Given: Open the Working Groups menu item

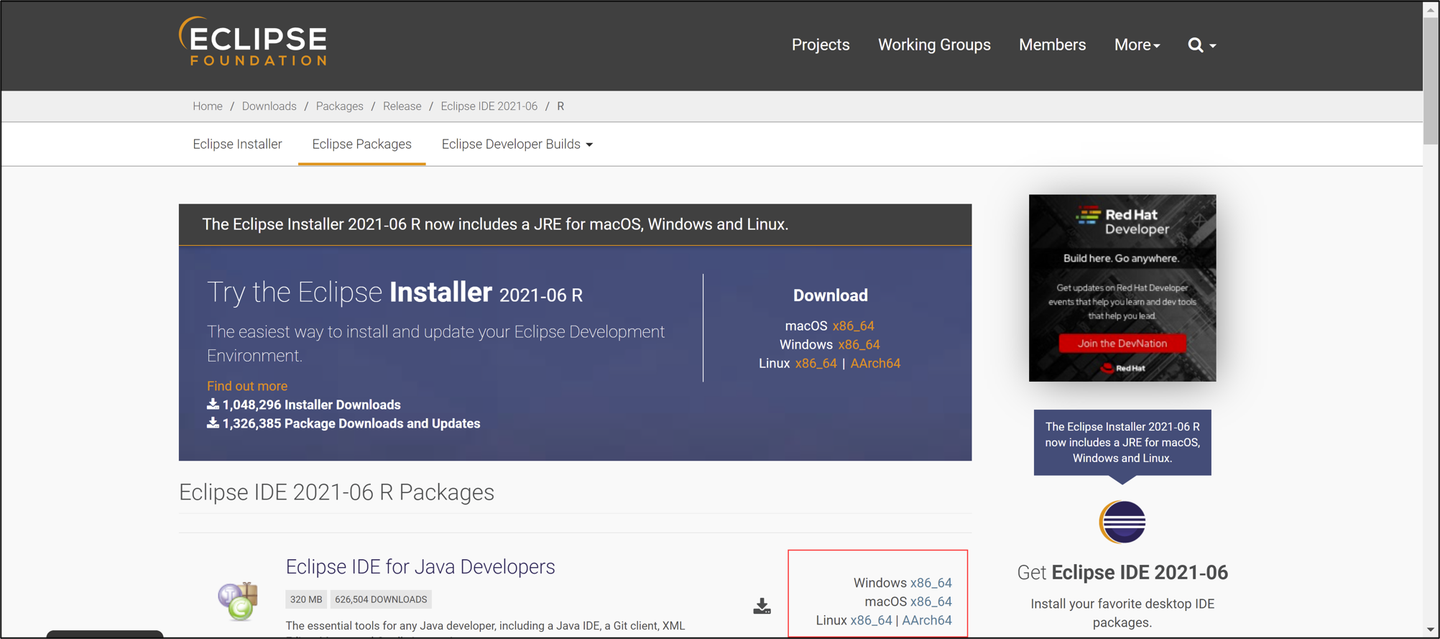Looking at the screenshot, I should [934, 45].
